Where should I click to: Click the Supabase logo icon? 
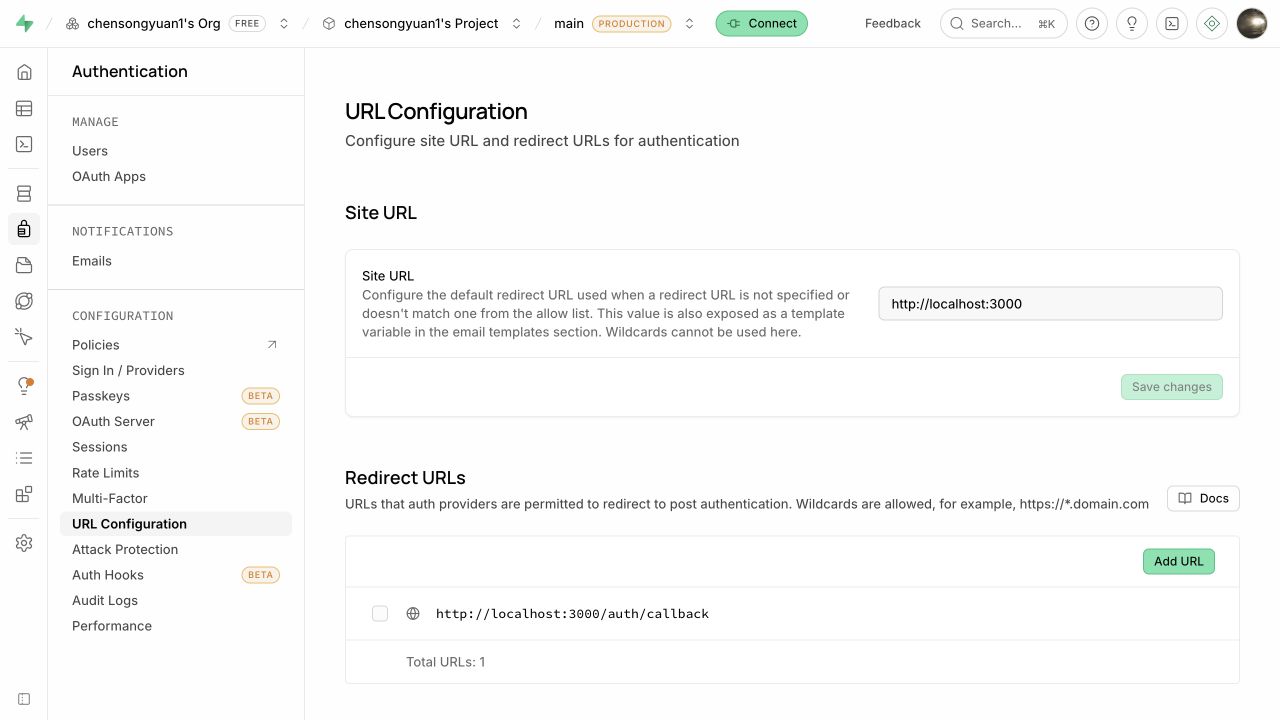[x=24, y=23]
